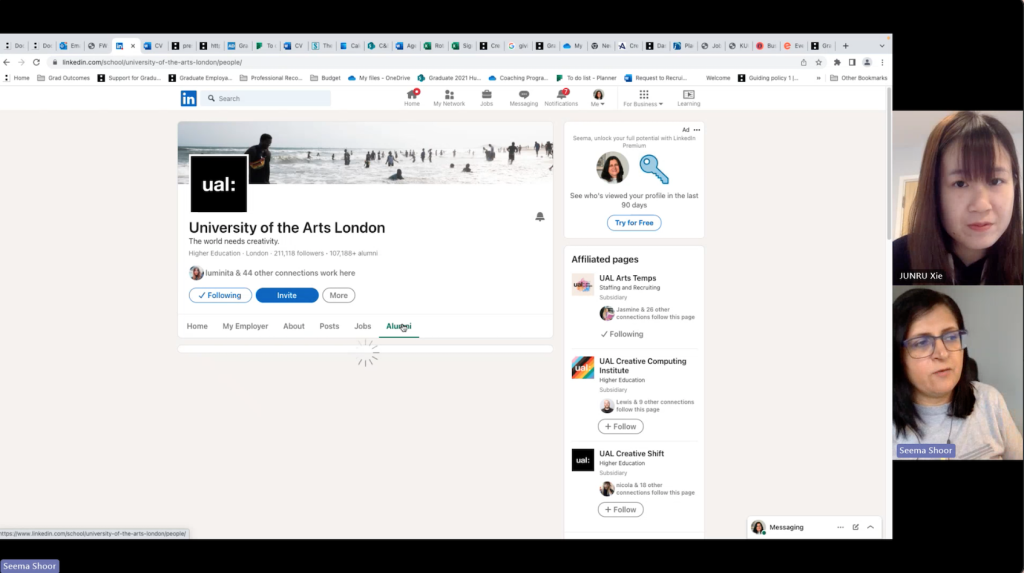Switch to the About tab
The height and width of the screenshot is (573, 1024).
click(x=294, y=326)
